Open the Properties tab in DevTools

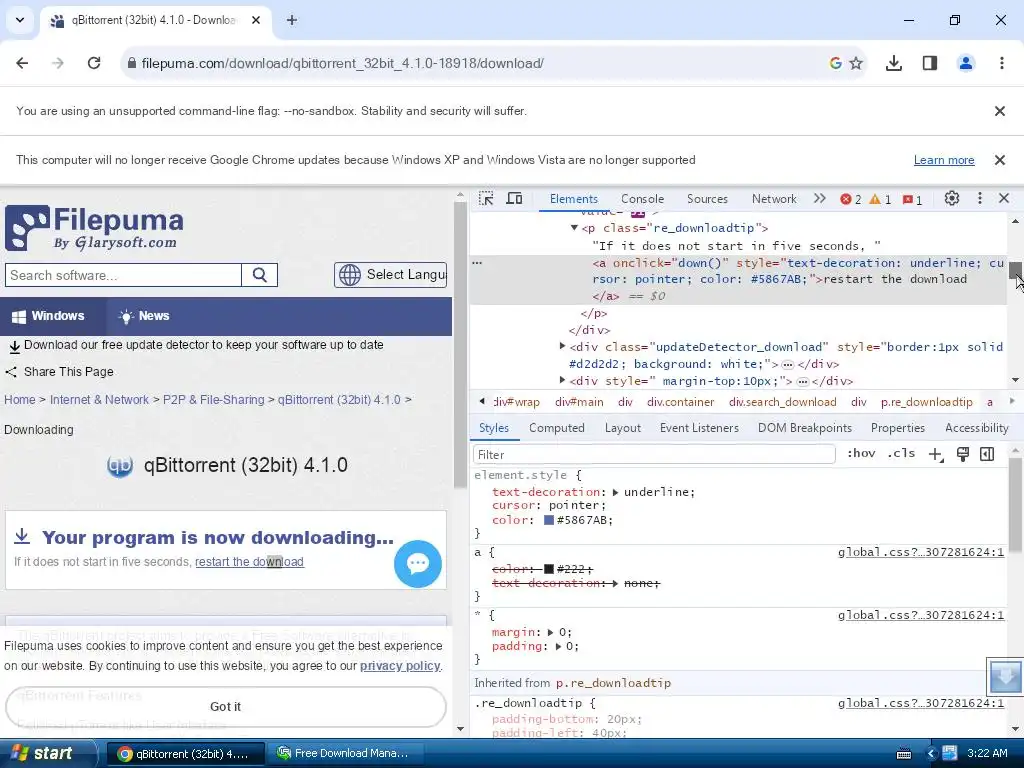pyautogui.click(x=897, y=428)
